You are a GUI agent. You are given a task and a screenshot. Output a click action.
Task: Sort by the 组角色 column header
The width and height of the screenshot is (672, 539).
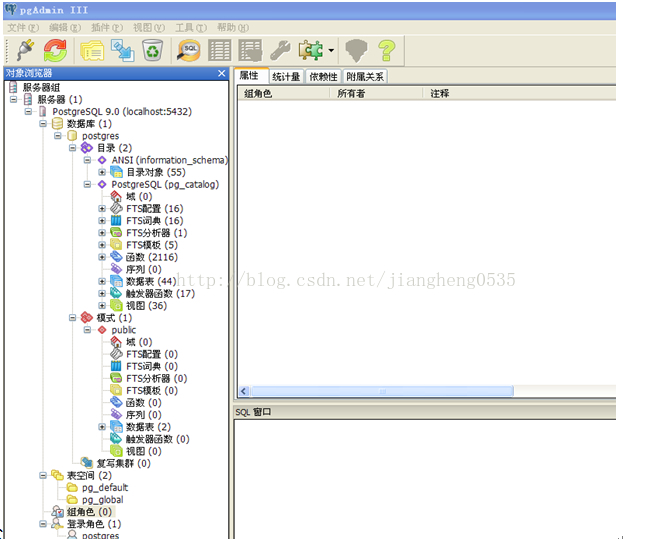[x=284, y=93]
